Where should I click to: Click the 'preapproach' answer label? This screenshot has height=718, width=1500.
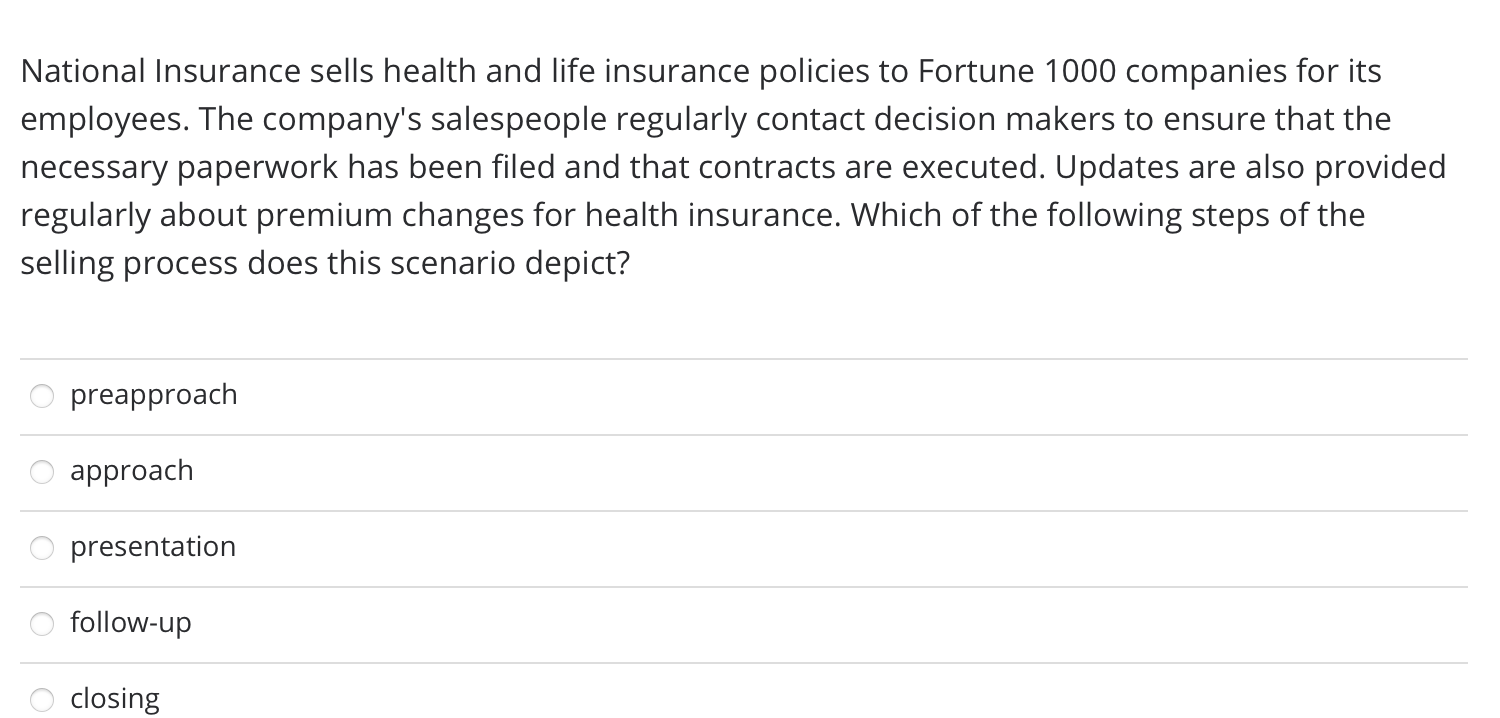(154, 396)
